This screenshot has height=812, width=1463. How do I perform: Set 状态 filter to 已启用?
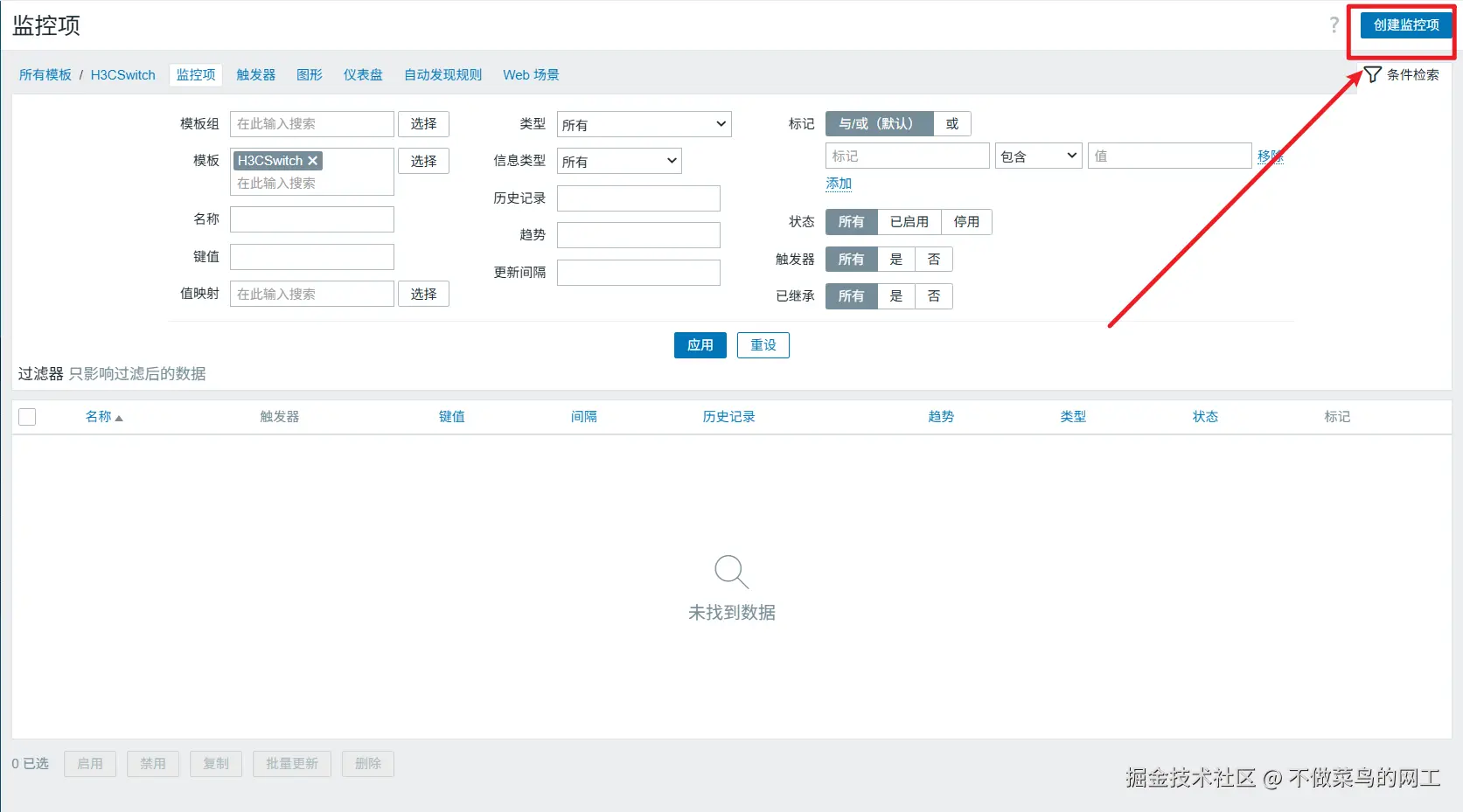(x=909, y=222)
